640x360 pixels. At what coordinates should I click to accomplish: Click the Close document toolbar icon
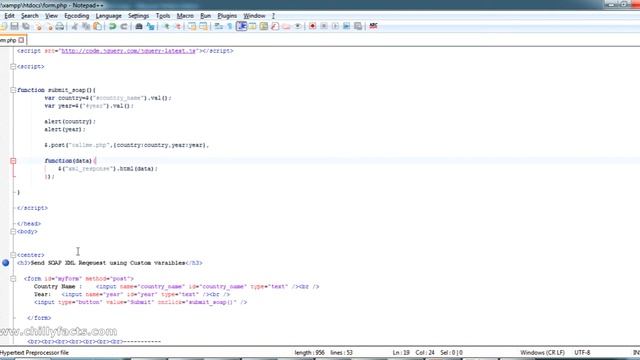click(39, 27)
